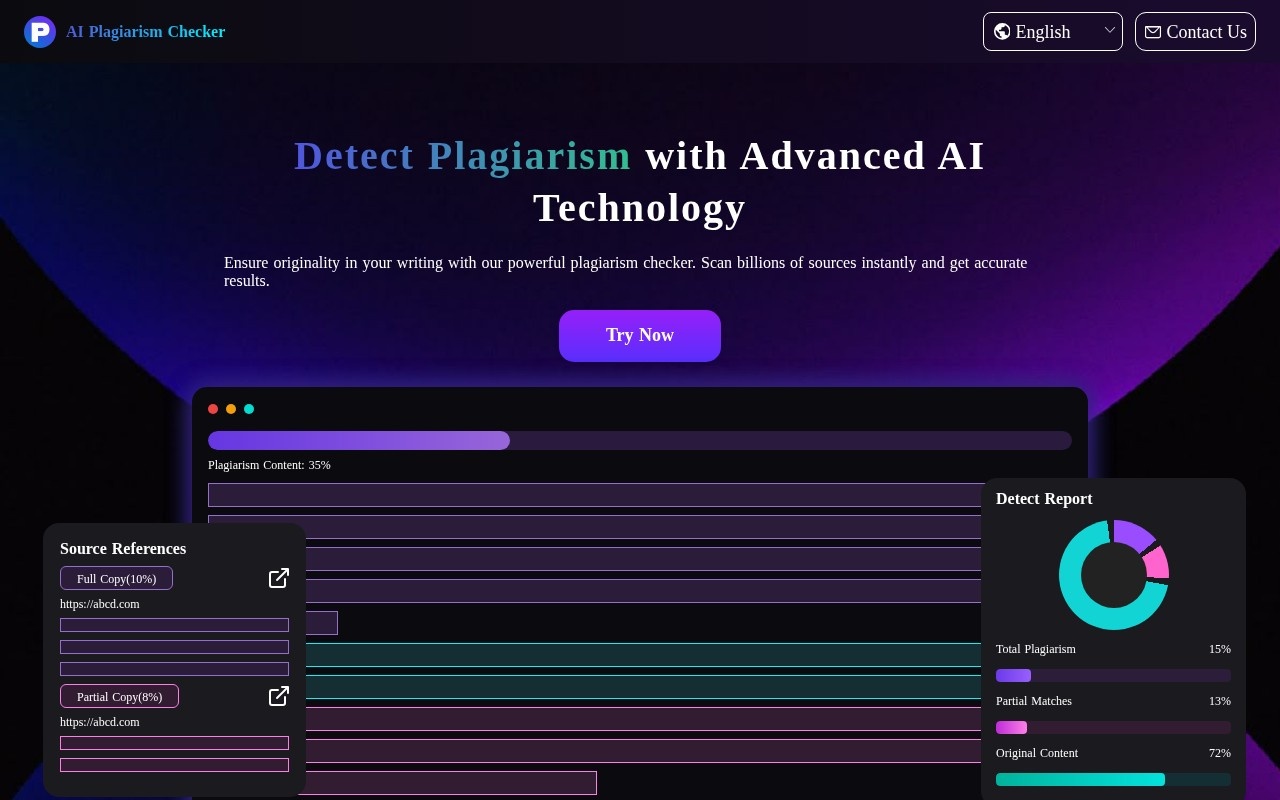
Task: Click the globe icon beside English
Action: click(1002, 32)
